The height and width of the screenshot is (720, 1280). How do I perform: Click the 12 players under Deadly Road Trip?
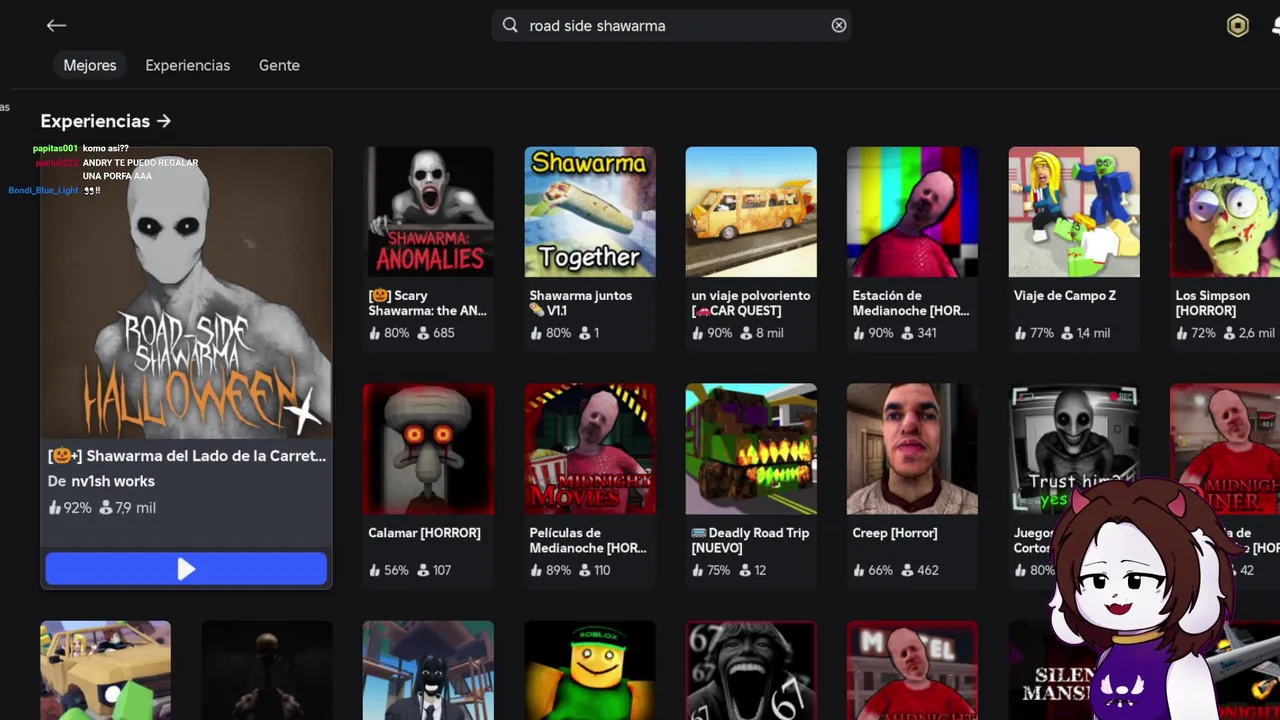pyautogui.click(x=753, y=570)
